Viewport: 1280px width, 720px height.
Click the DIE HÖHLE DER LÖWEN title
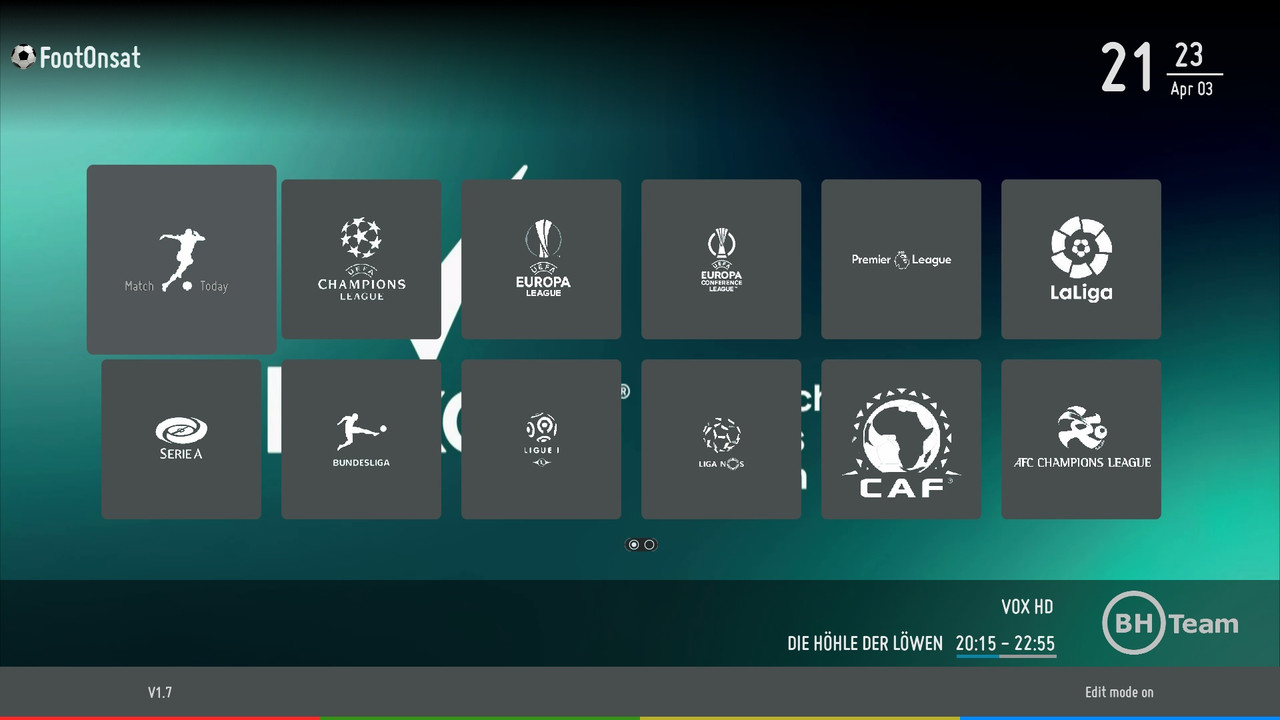(865, 644)
